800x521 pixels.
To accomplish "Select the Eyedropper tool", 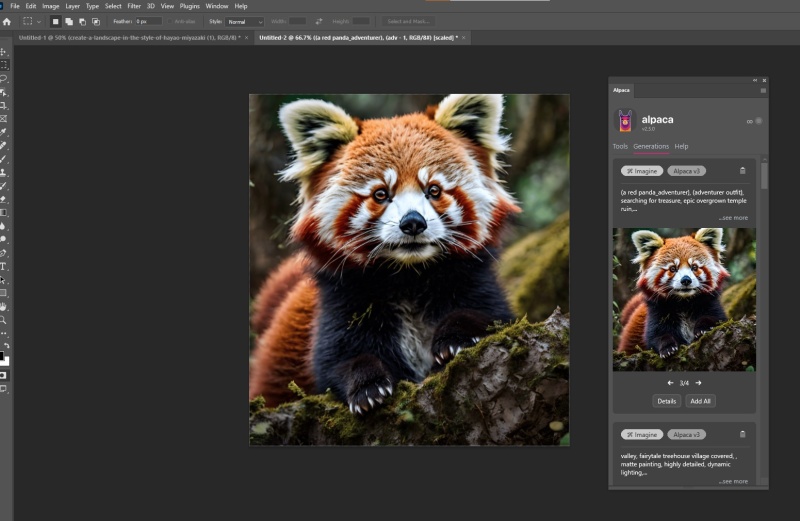I will [4, 131].
